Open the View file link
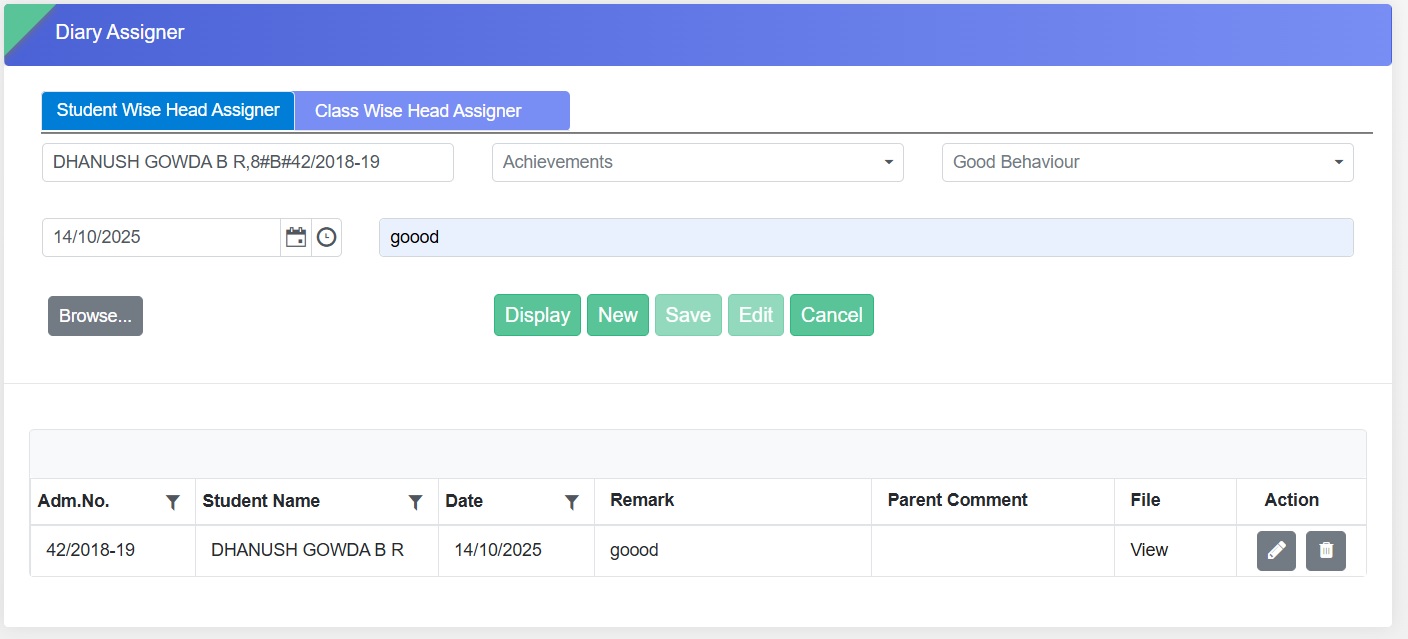1408x639 pixels. 1149,550
